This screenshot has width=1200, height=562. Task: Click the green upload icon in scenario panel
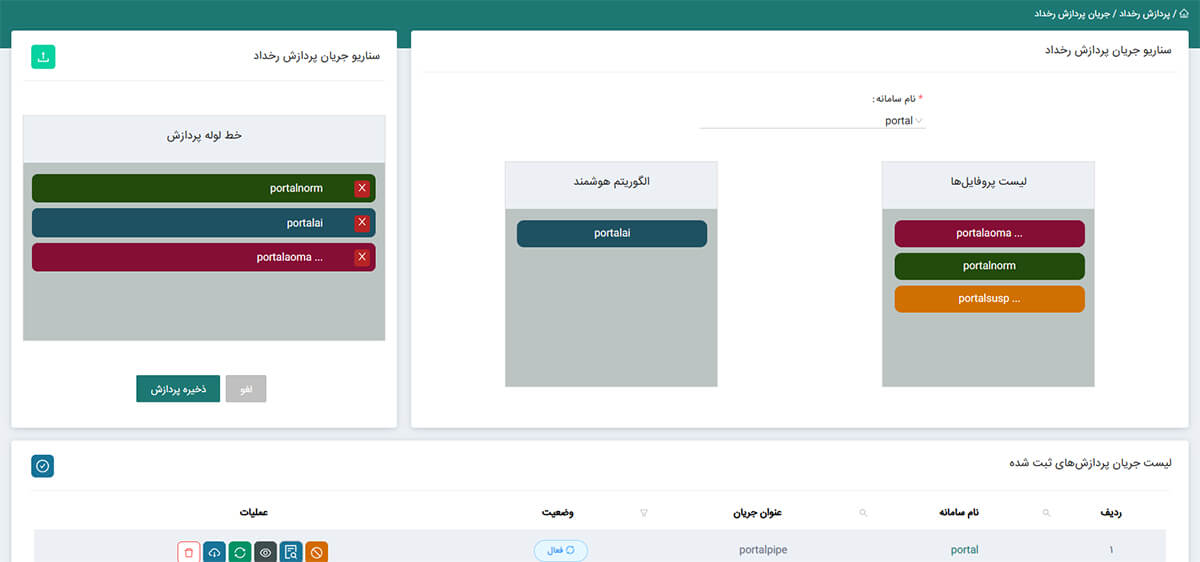coord(43,57)
